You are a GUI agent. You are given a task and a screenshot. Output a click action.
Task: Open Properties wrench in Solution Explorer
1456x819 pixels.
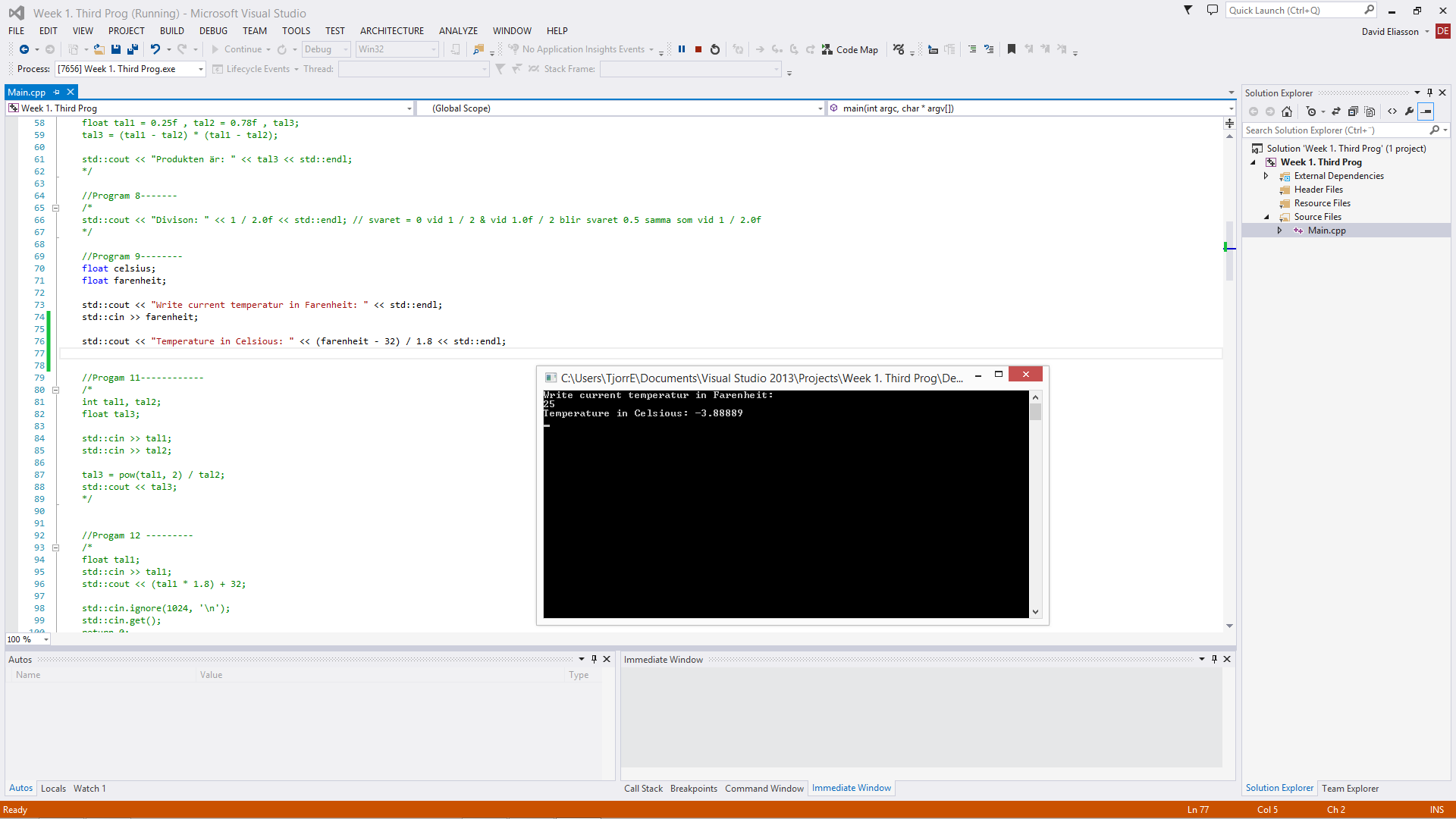point(1409,111)
